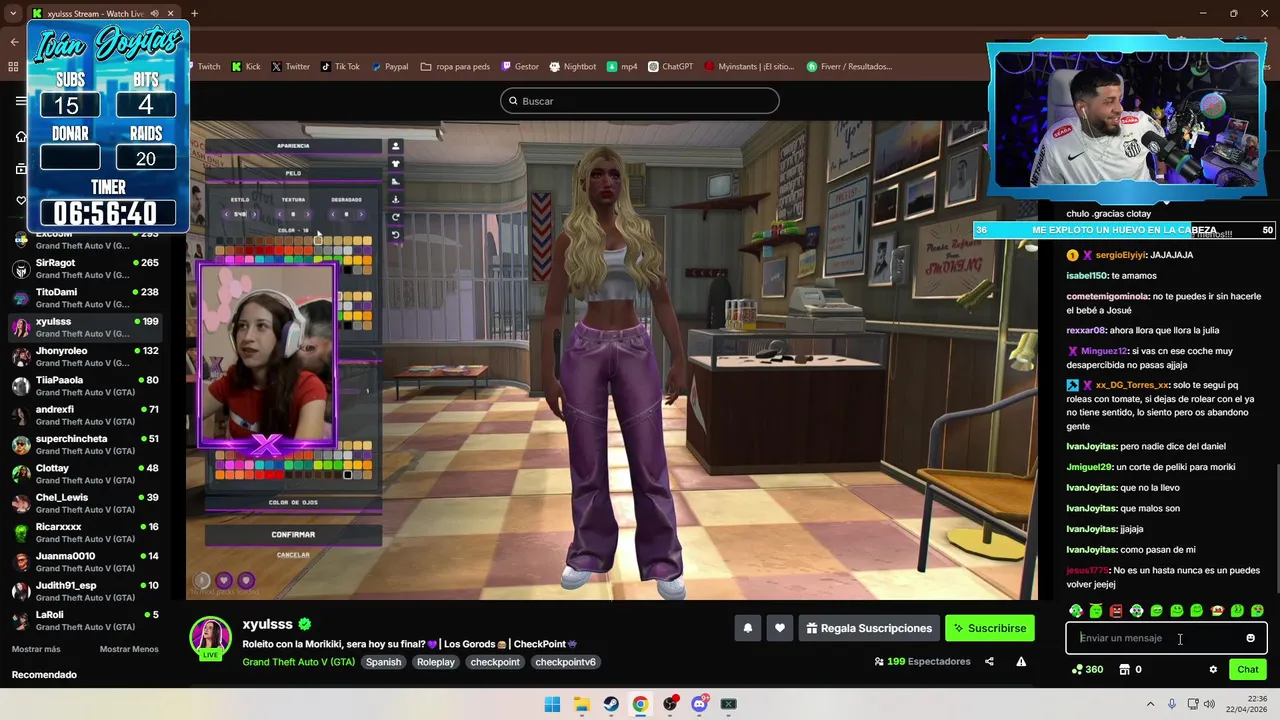
Task: Report stream using warning triangle icon
Action: (x=1021, y=661)
